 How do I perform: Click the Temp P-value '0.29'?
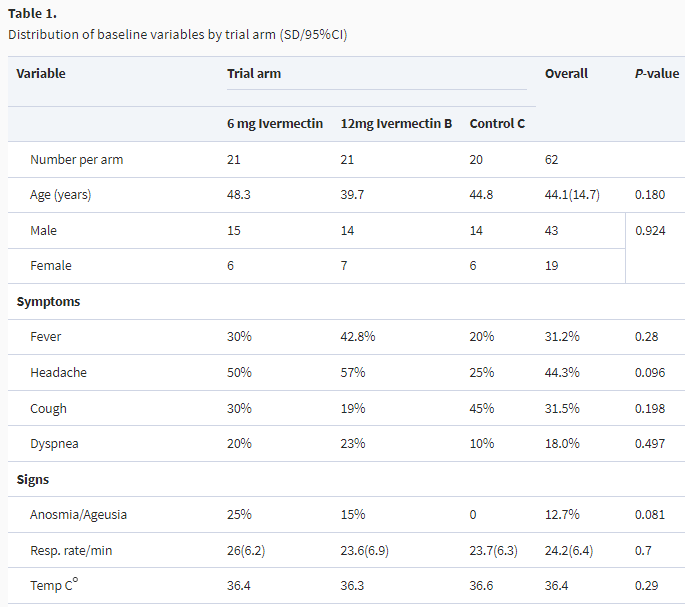pos(646,586)
